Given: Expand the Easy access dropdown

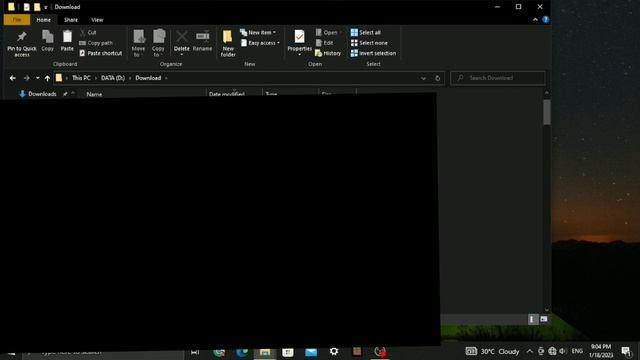Looking at the screenshot, I should tap(260, 43).
